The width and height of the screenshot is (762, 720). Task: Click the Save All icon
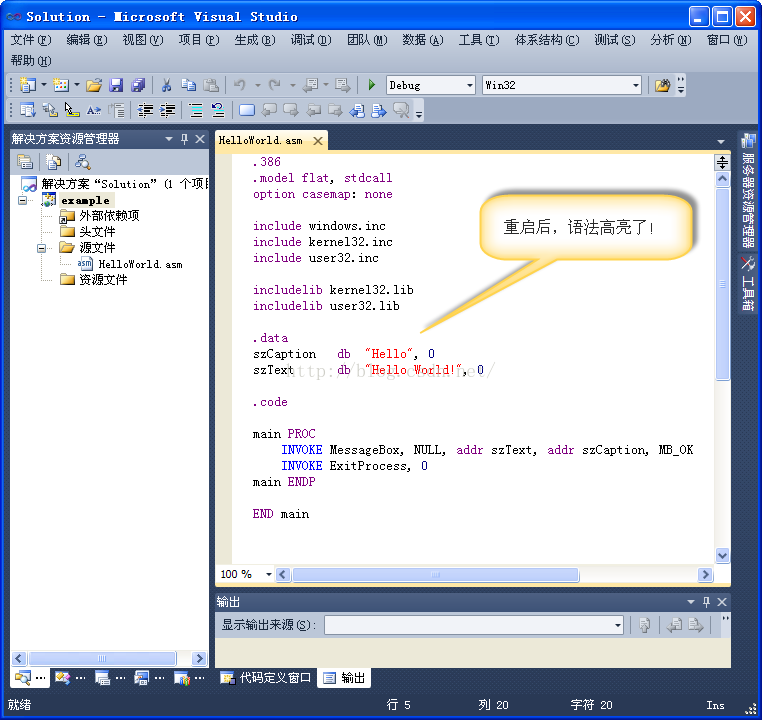(138, 86)
